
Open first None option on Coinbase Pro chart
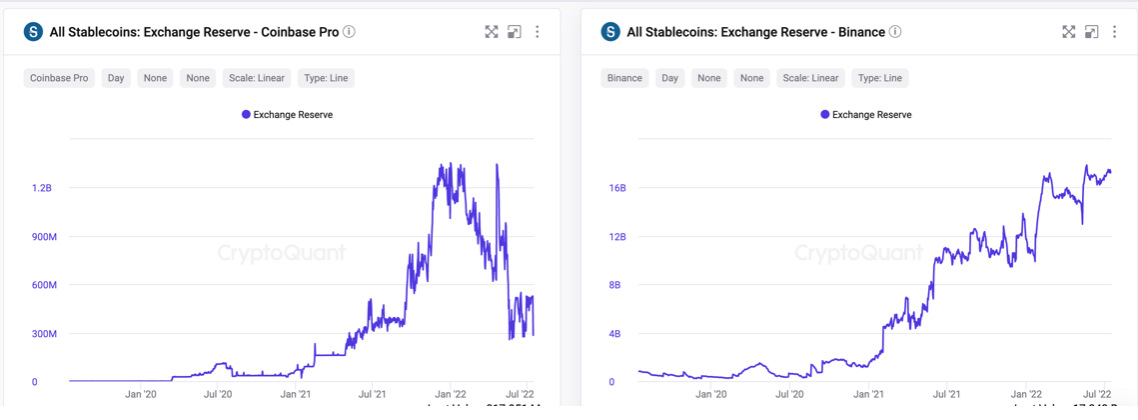point(155,78)
